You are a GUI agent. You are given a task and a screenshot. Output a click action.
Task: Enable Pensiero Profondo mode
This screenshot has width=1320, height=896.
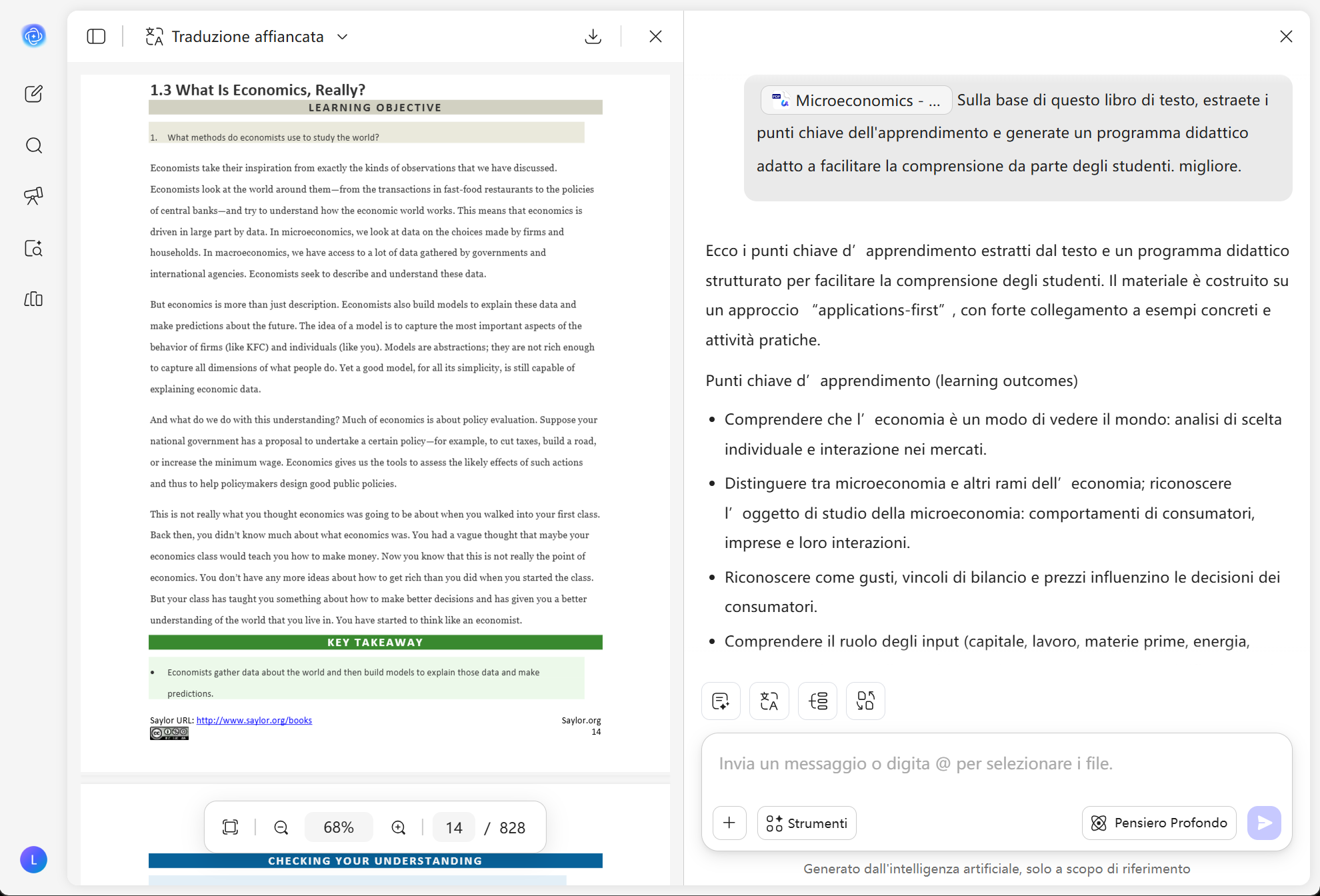[1159, 823]
